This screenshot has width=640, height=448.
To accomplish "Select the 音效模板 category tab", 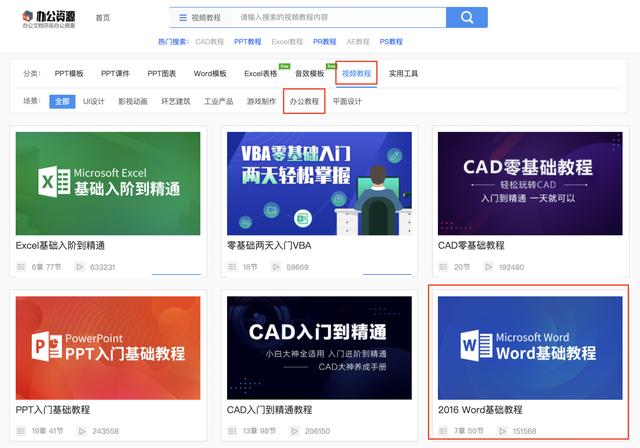I will 310,73.
